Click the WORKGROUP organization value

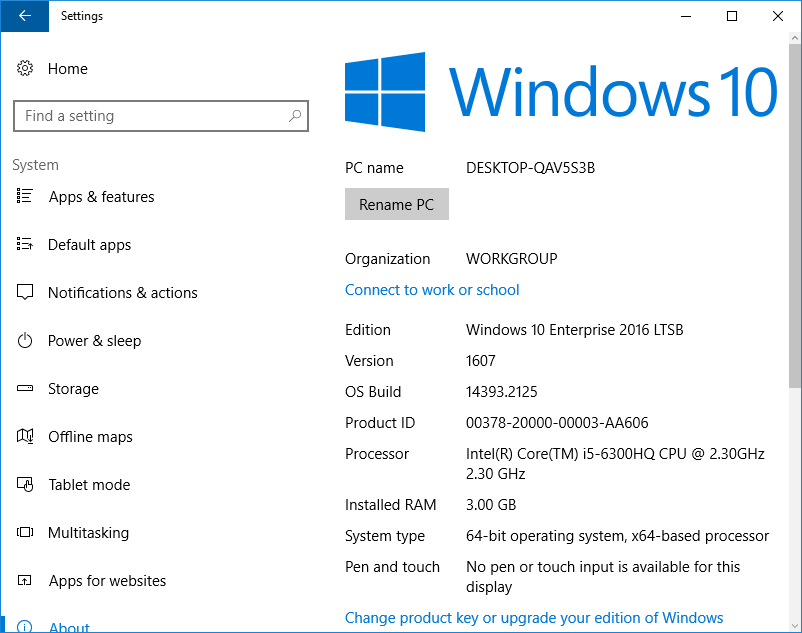pos(511,259)
